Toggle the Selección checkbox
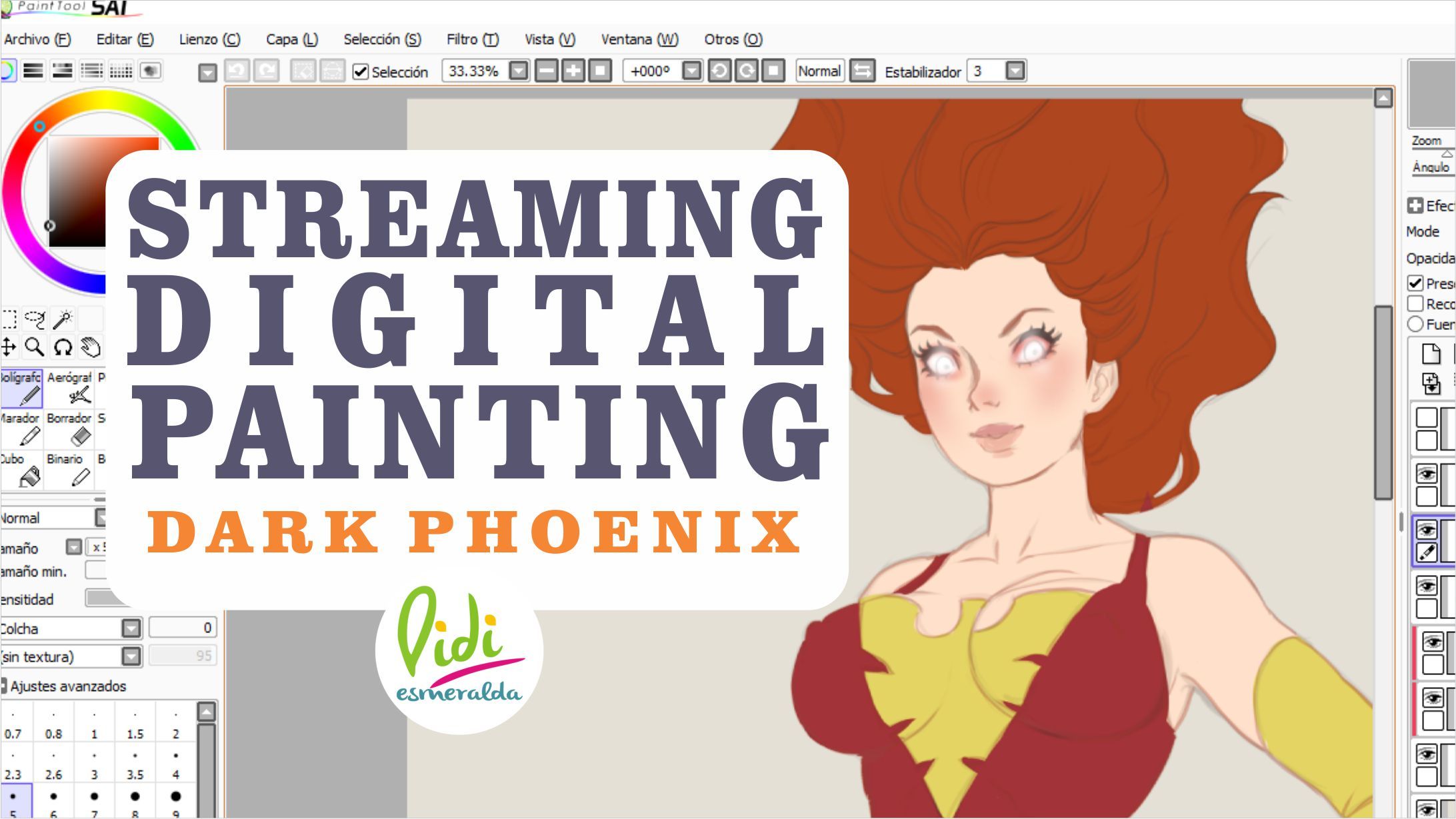Viewport: 1456px width, 819px height. (361, 71)
